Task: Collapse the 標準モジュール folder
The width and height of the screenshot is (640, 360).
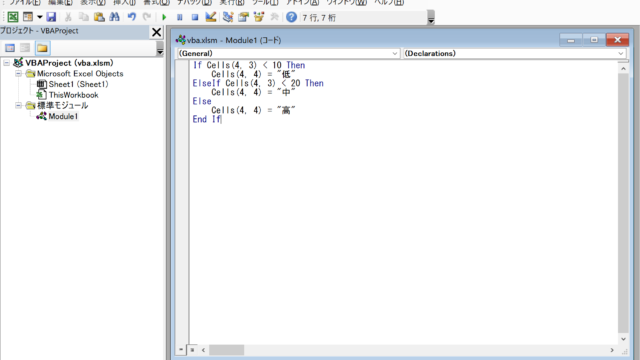Action: (18, 105)
